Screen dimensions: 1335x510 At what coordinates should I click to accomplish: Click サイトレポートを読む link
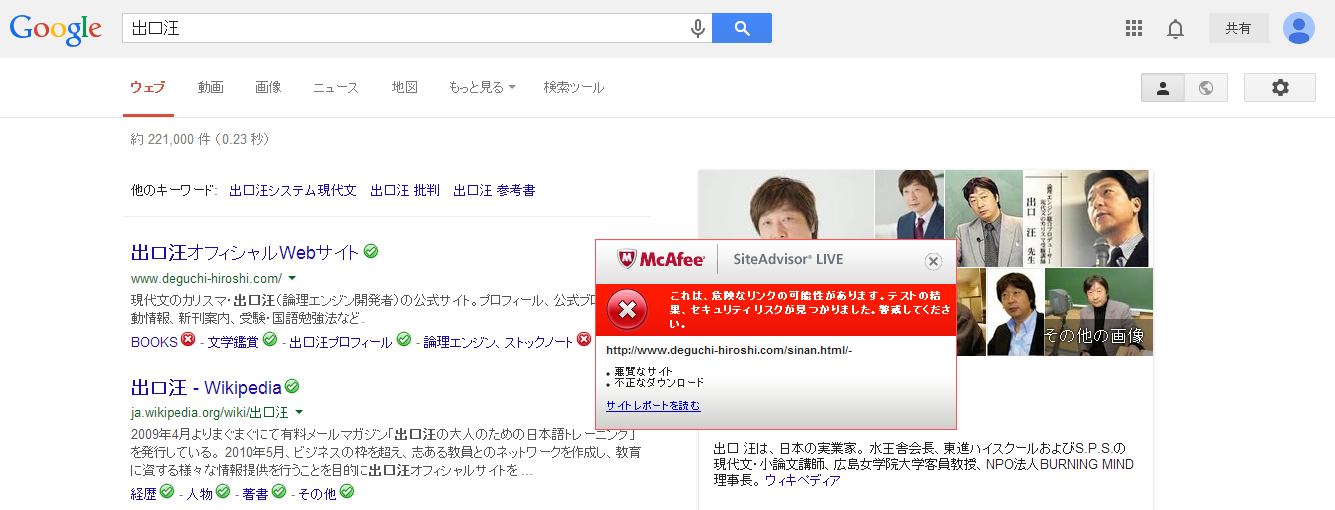tap(653, 405)
